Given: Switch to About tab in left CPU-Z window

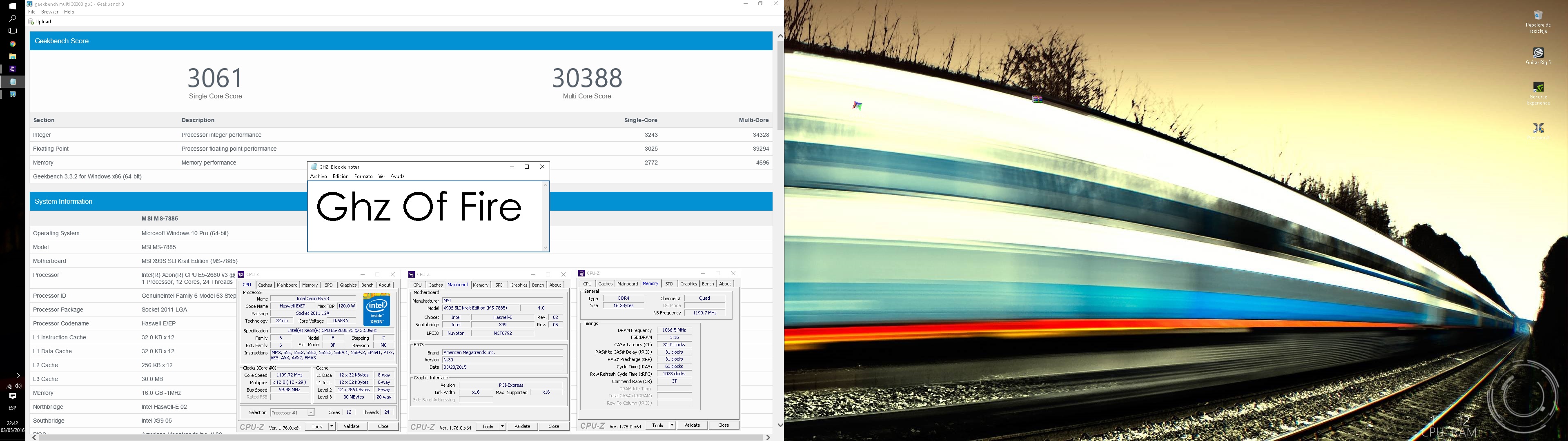Looking at the screenshot, I should click(x=385, y=285).
